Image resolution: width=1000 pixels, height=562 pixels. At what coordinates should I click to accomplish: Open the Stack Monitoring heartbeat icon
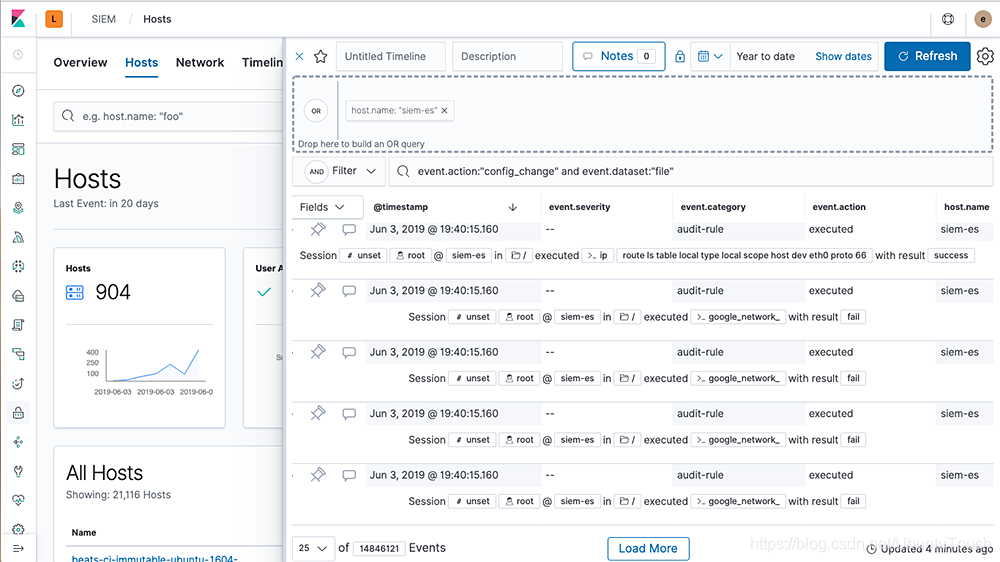(x=18, y=500)
